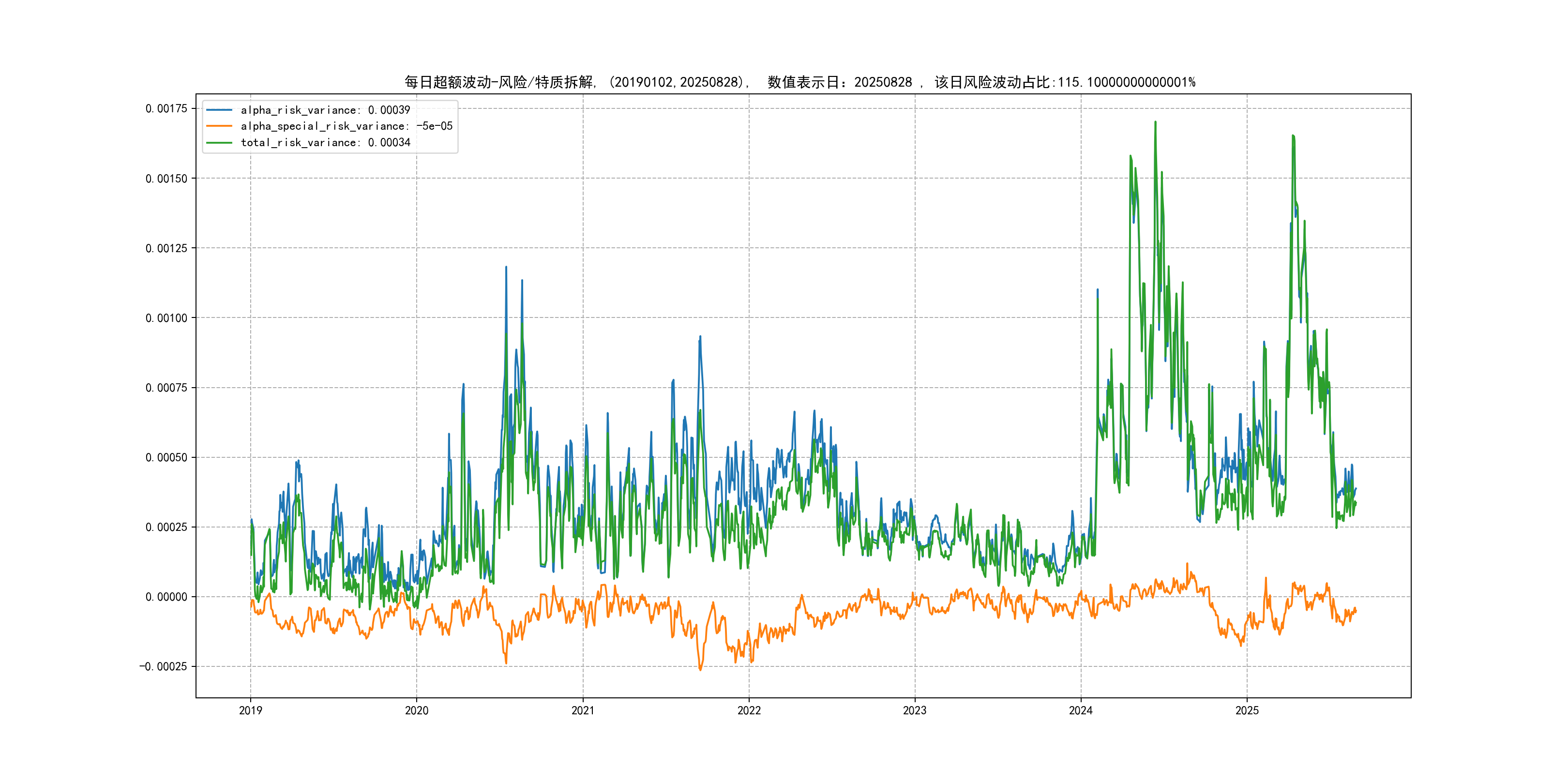The height and width of the screenshot is (784, 1568).
Task: Click the 0.00100 y-axis tick label
Action: click(x=166, y=318)
